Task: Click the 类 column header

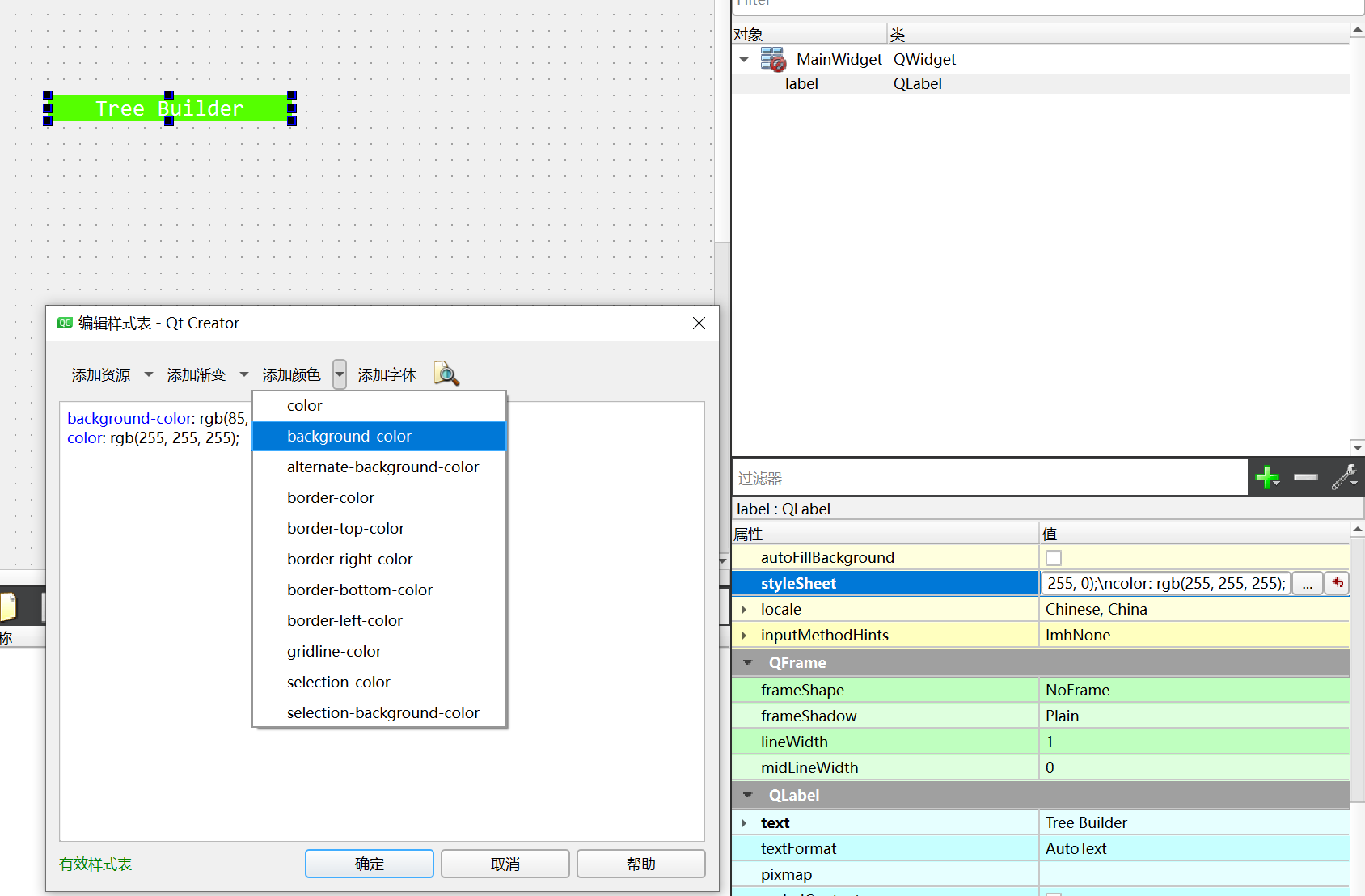Action: click(1118, 34)
